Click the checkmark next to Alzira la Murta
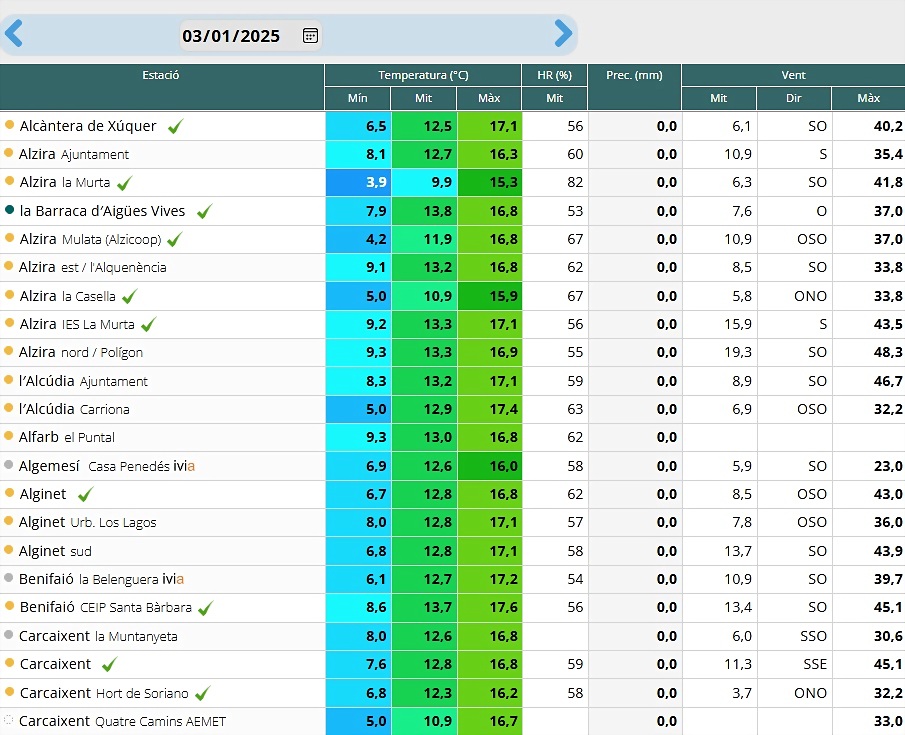 coord(125,183)
